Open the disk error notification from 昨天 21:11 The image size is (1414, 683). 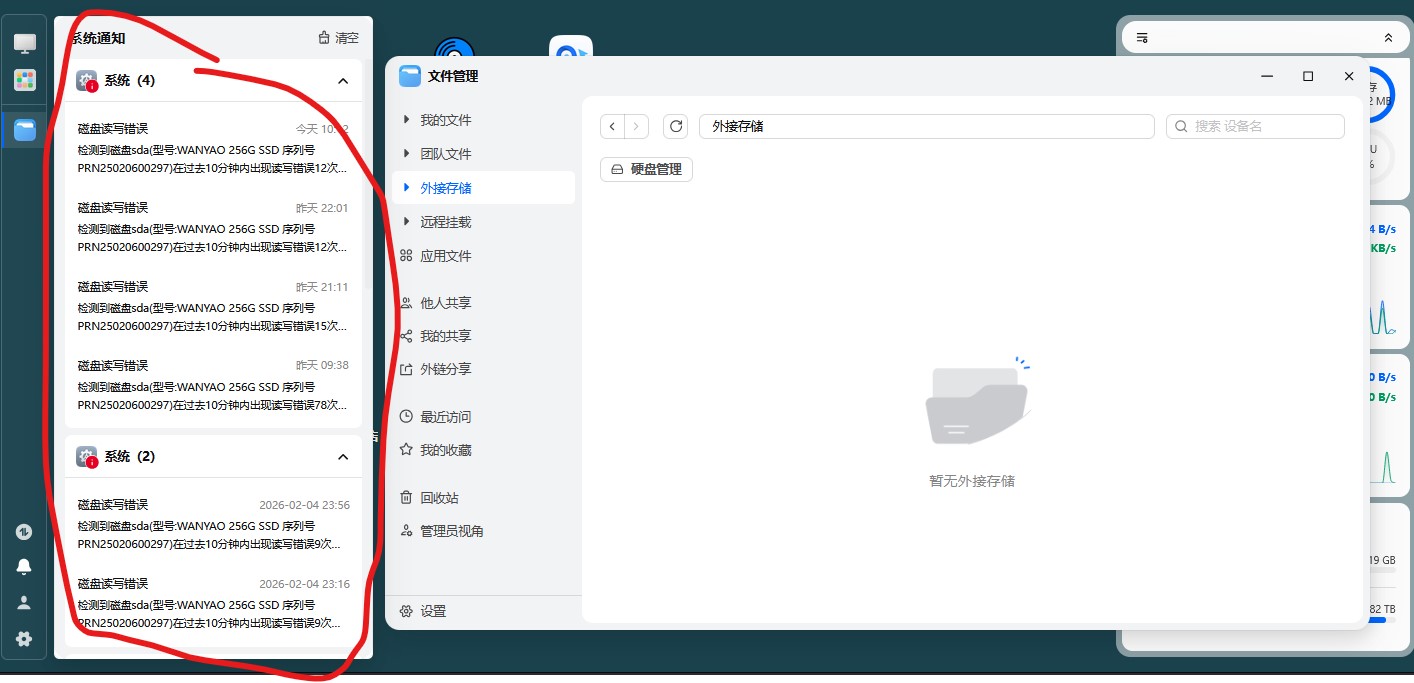[213, 306]
